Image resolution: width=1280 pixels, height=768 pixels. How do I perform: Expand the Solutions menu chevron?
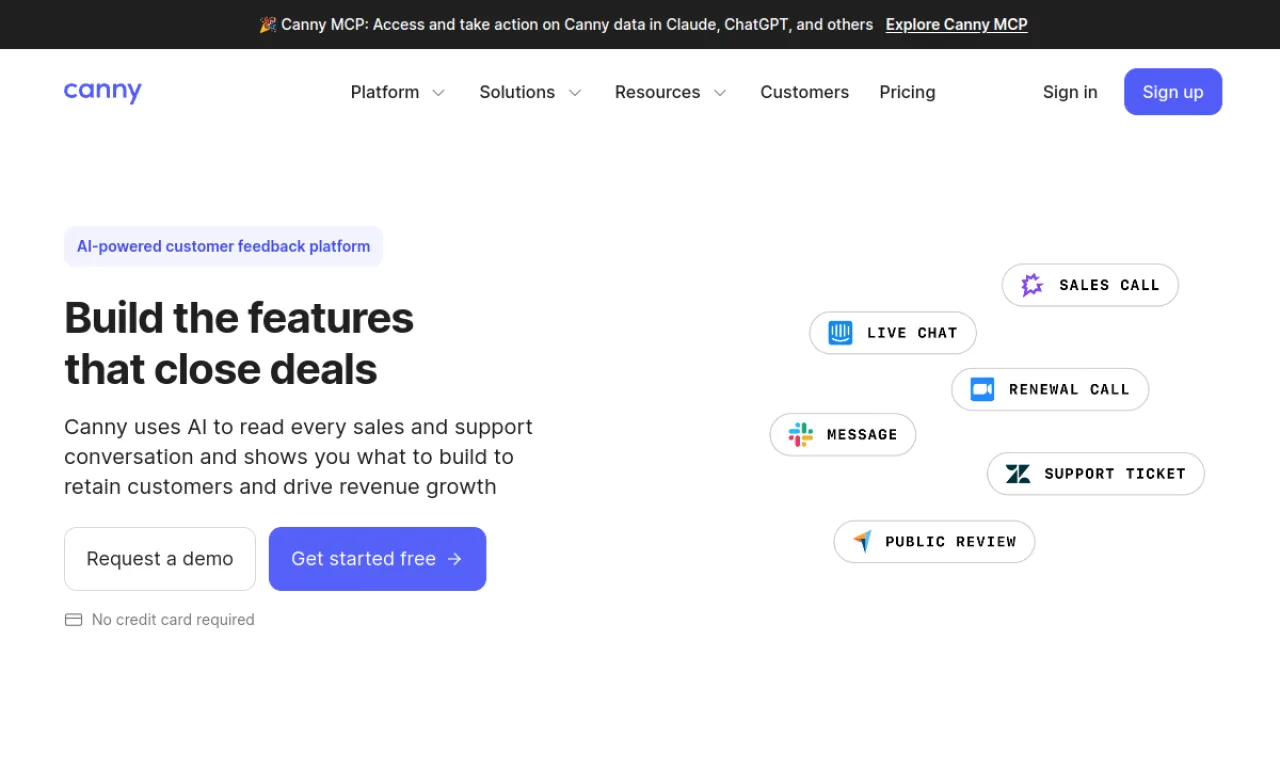click(x=575, y=92)
